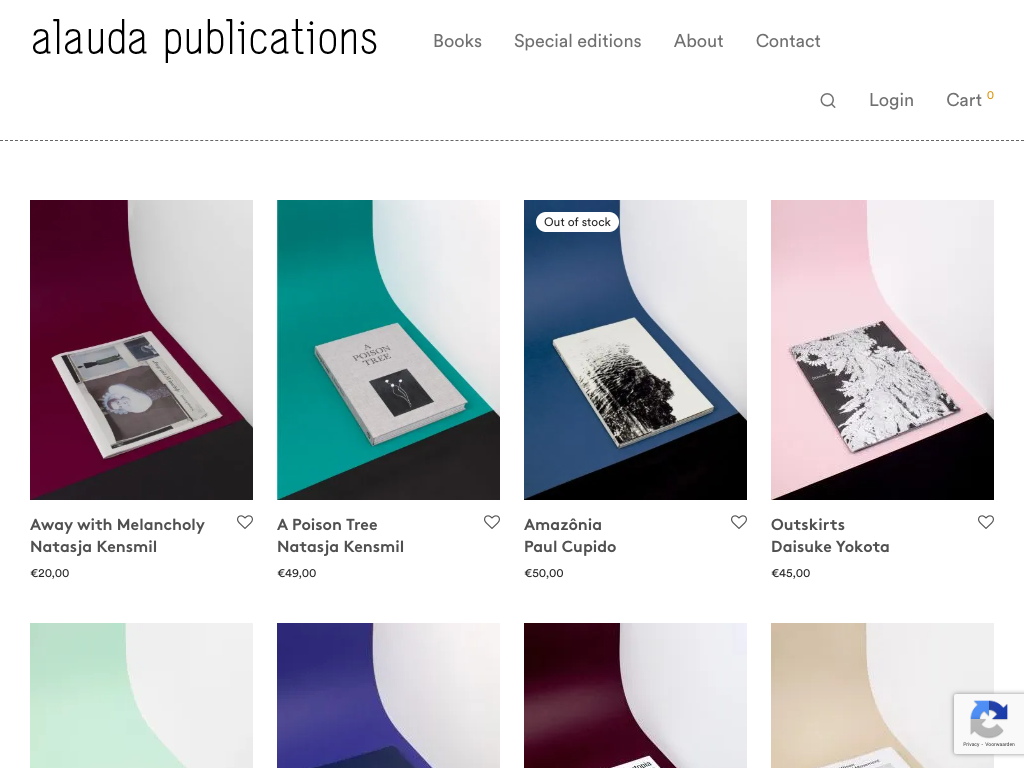The width and height of the screenshot is (1024, 768).
Task: Click heart icon next to Outskirts
Action: click(x=986, y=522)
